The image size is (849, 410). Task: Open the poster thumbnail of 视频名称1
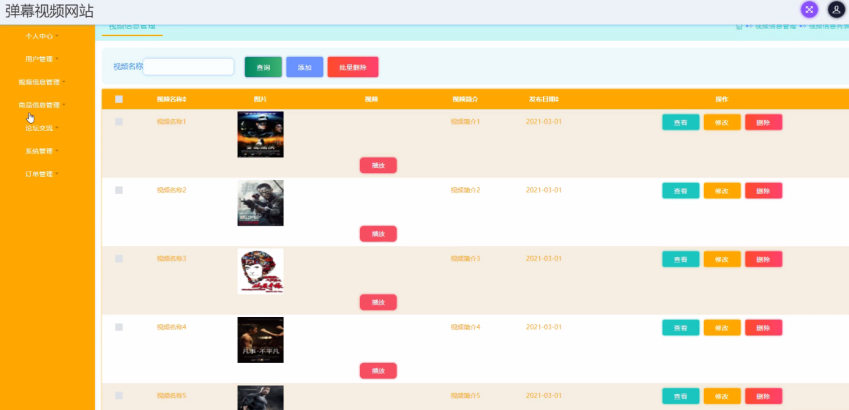[260, 134]
